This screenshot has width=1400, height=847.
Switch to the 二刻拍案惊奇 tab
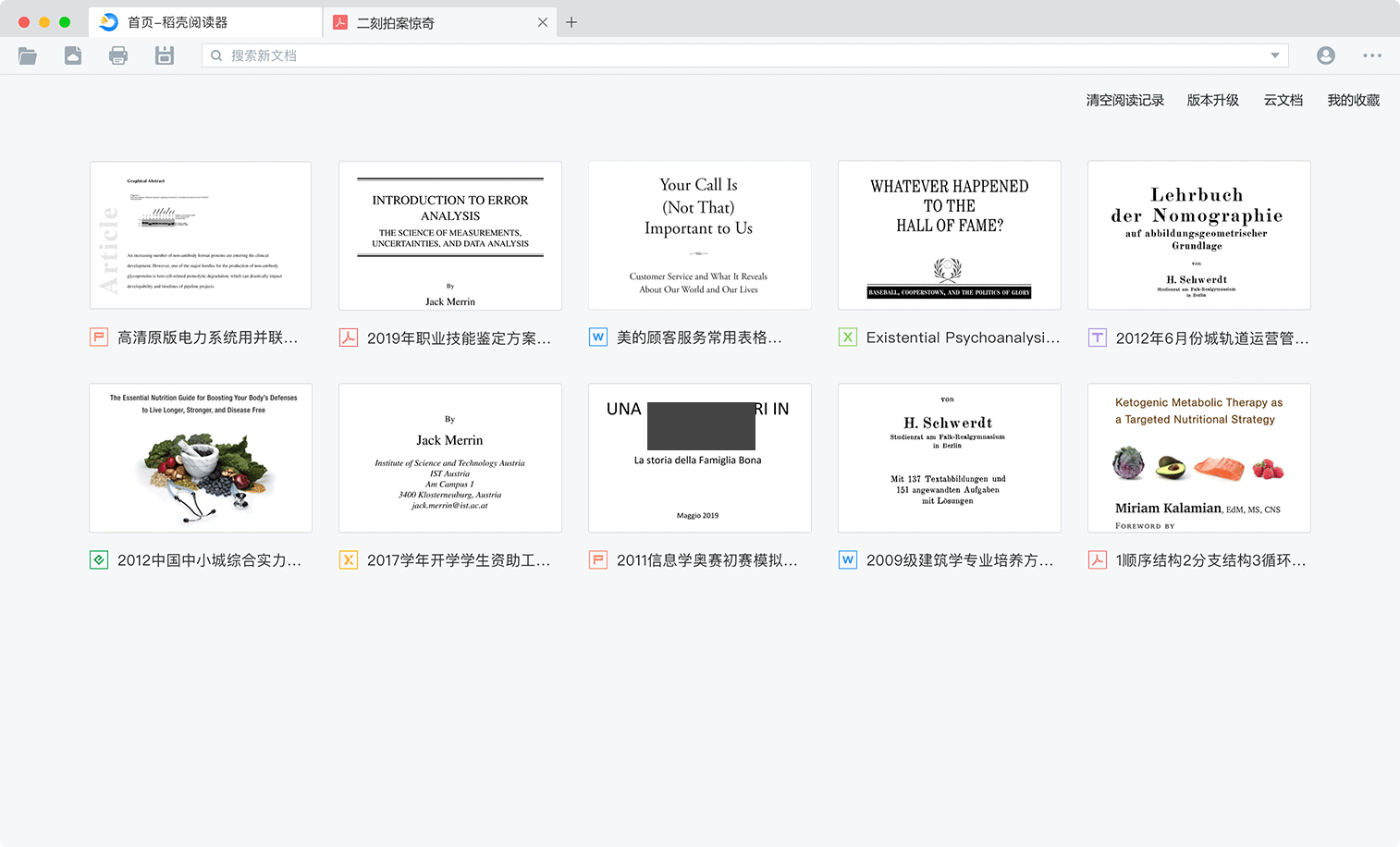coord(425,21)
